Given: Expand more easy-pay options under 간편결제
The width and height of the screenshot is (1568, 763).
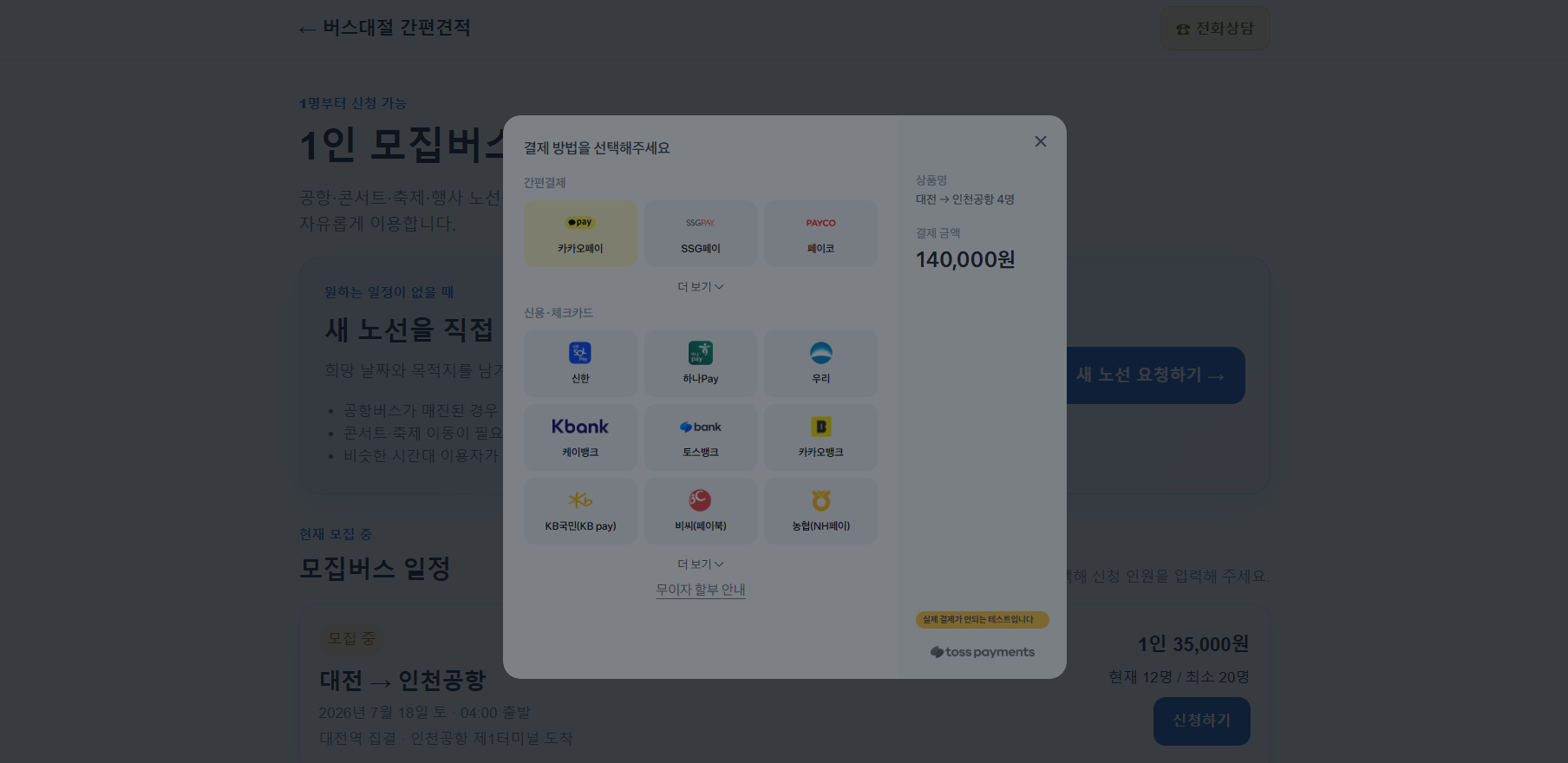Looking at the screenshot, I should pyautogui.click(x=701, y=287).
